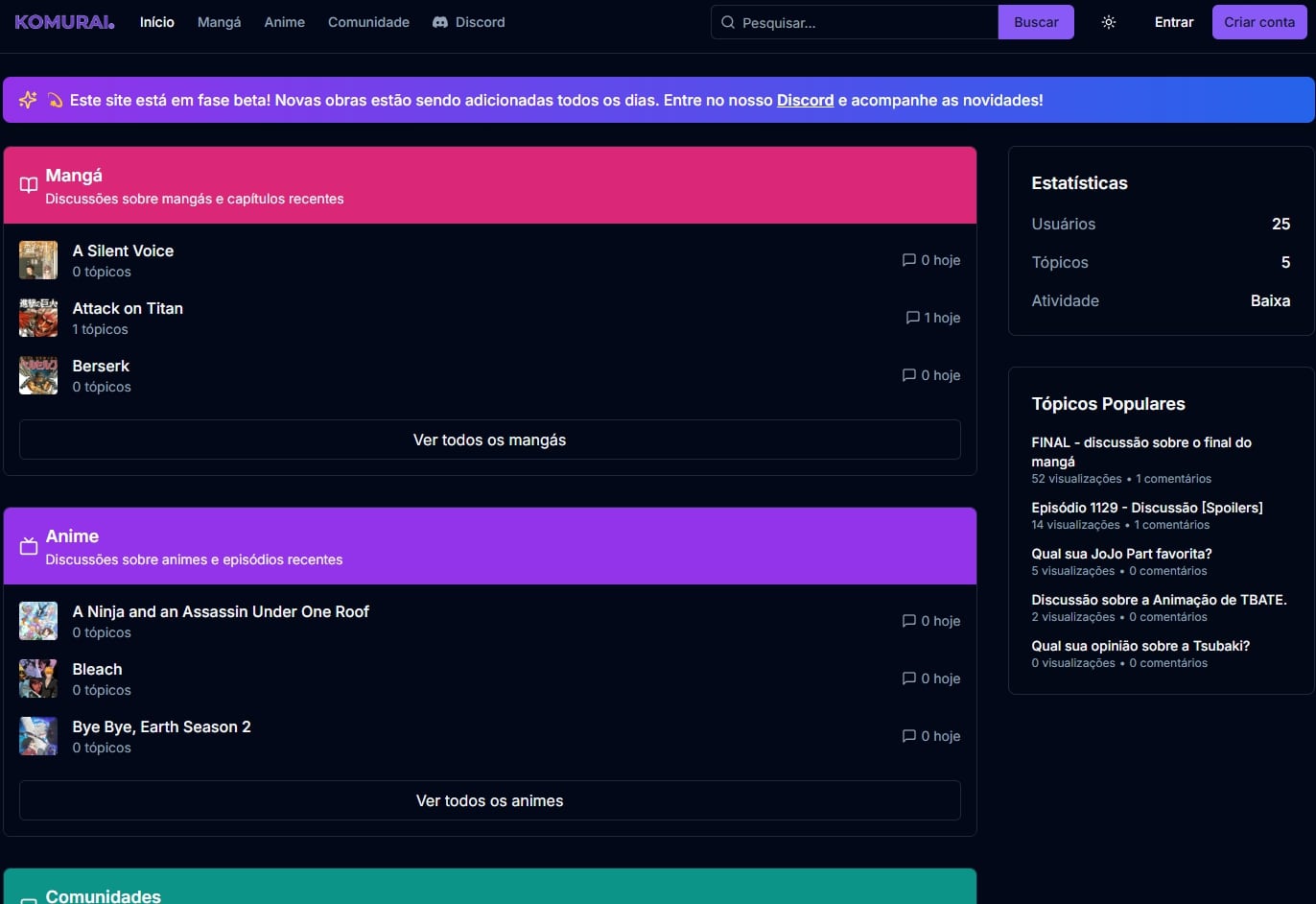Click comment bubble icon for Bleach row
Image resolution: width=1316 pixels, height=904 pixels.
(908, 678)
